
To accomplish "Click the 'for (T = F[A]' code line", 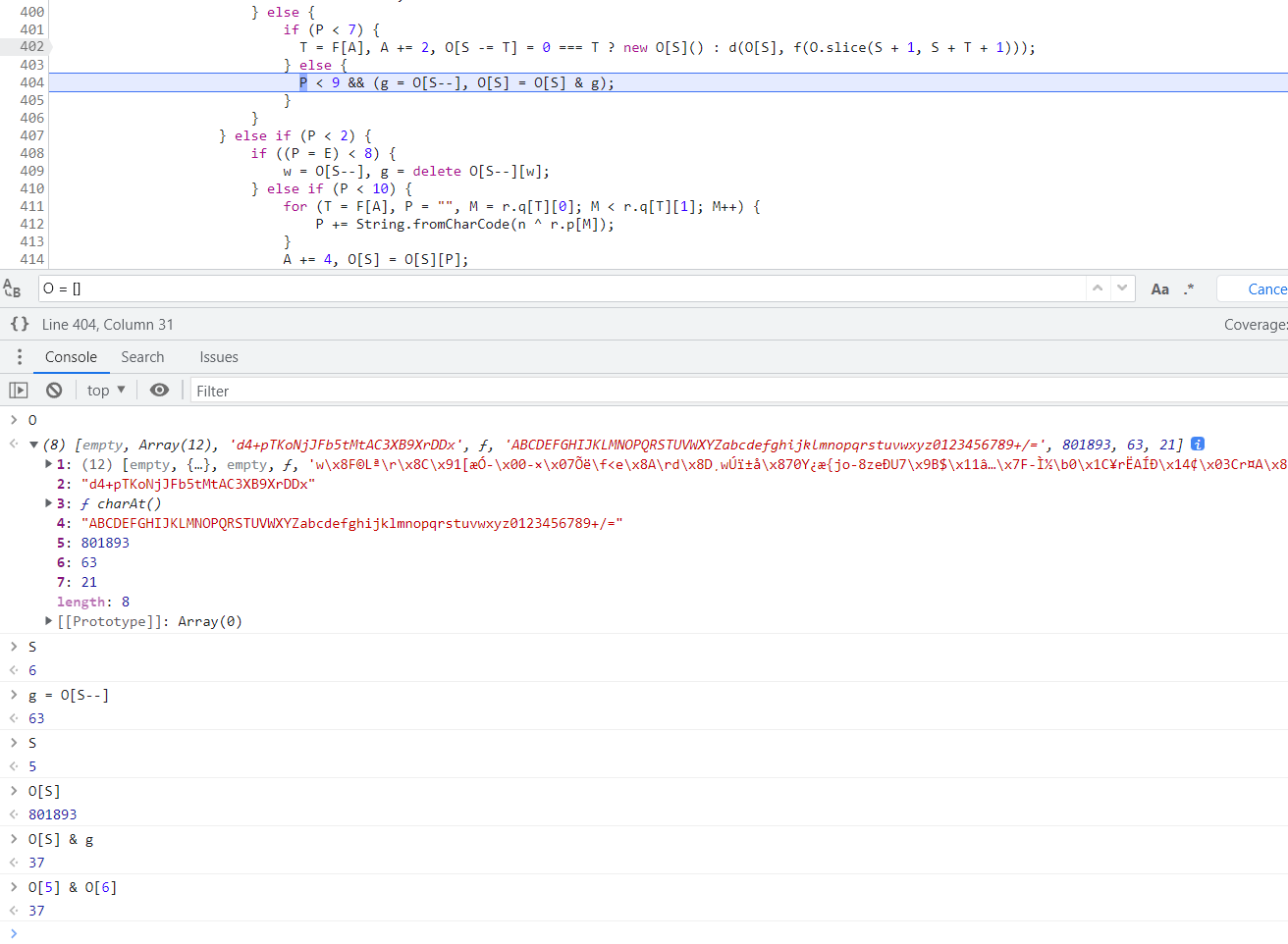I will pyautogui.click(x=522, y=206).
